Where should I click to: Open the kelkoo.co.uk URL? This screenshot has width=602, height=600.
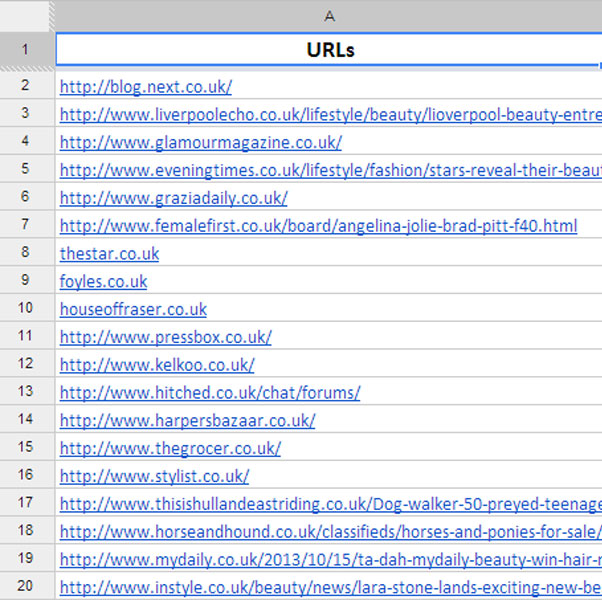click(157, 365)
